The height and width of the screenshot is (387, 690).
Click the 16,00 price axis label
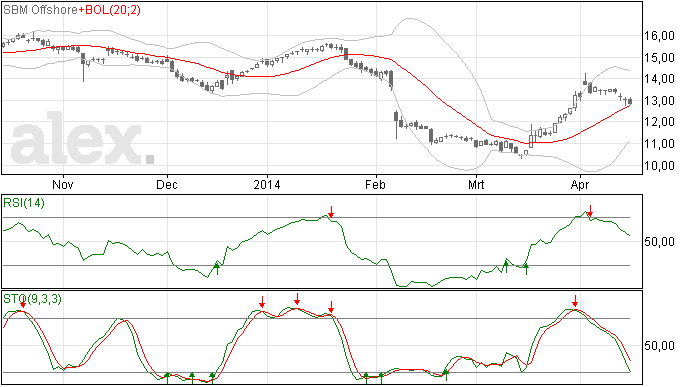click(x=659, y=36)
